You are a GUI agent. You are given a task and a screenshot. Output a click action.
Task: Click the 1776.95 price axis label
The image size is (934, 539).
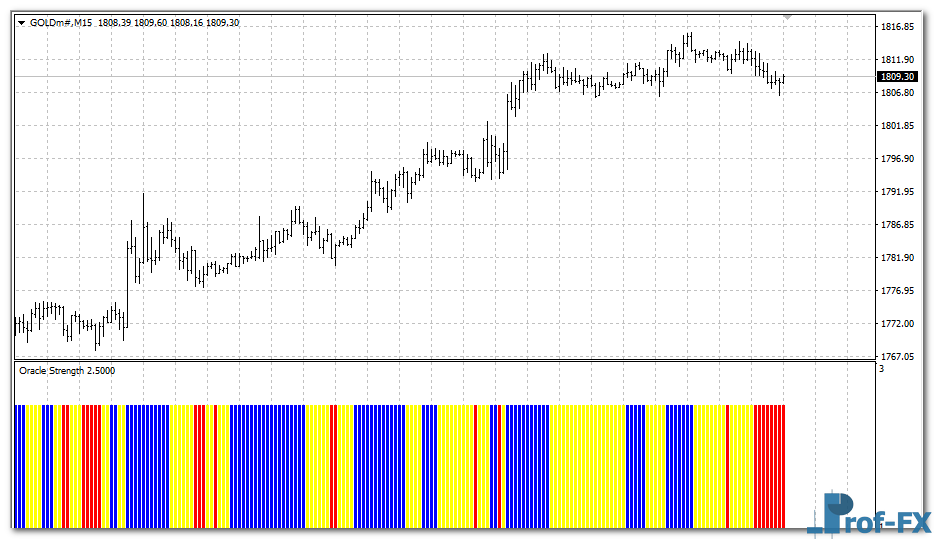pyautogui.click(x=896, y=290)
